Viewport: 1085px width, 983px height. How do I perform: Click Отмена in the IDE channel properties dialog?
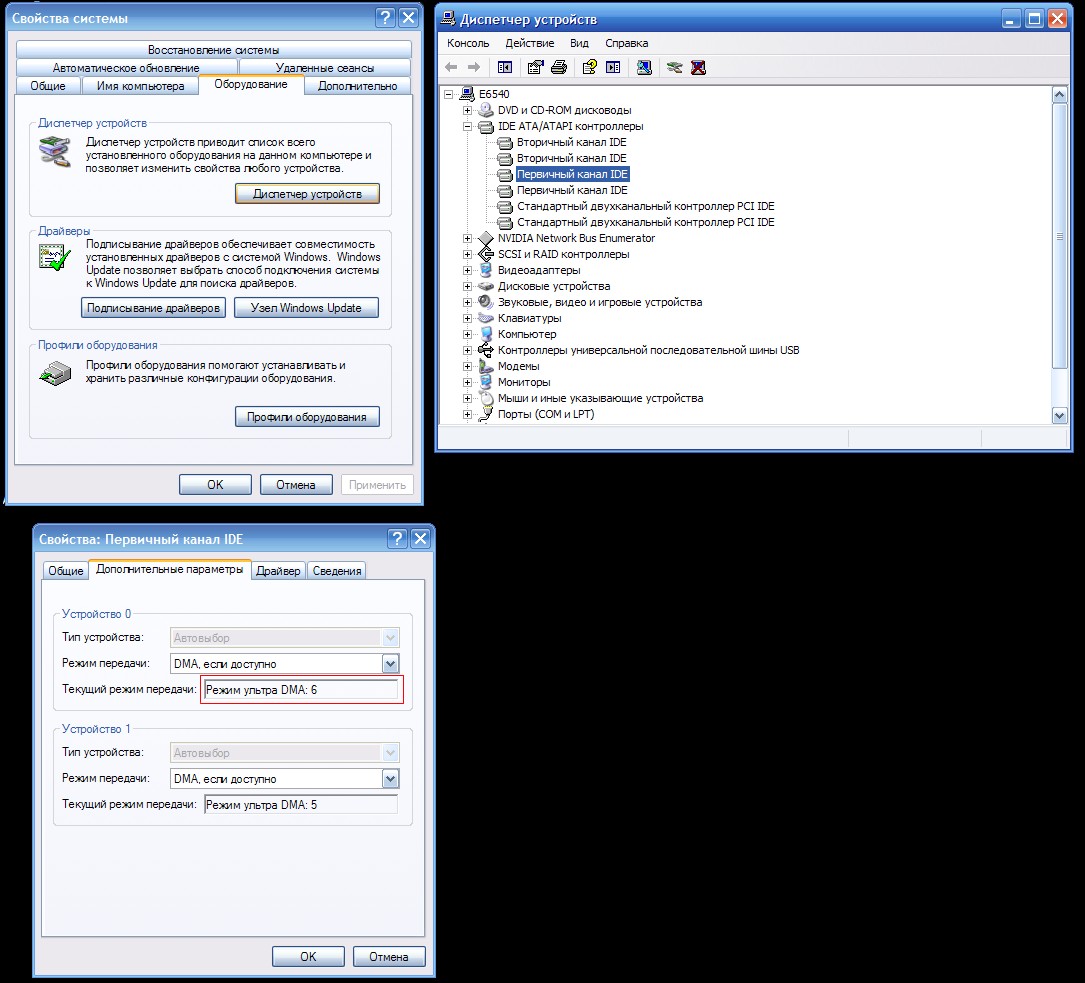389,956
